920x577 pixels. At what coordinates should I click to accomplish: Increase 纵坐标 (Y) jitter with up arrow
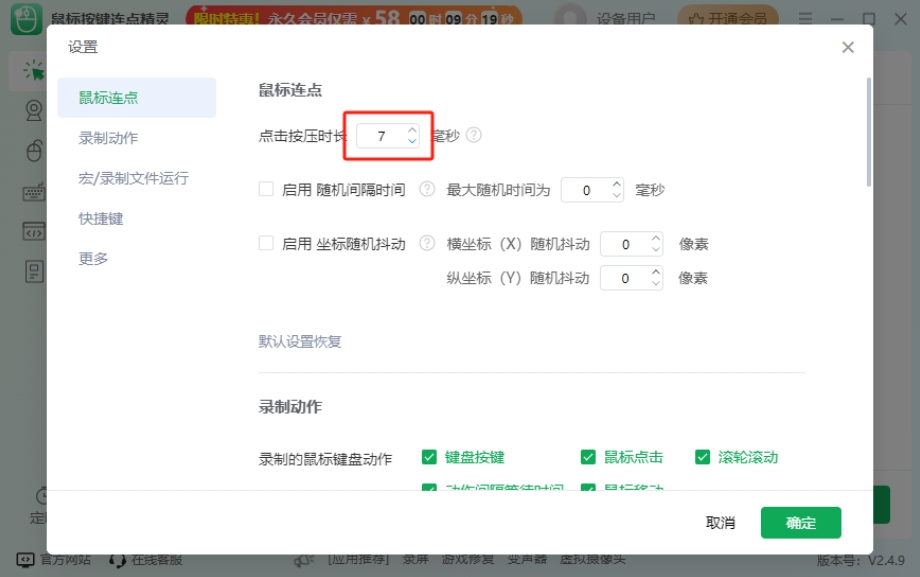656,272
